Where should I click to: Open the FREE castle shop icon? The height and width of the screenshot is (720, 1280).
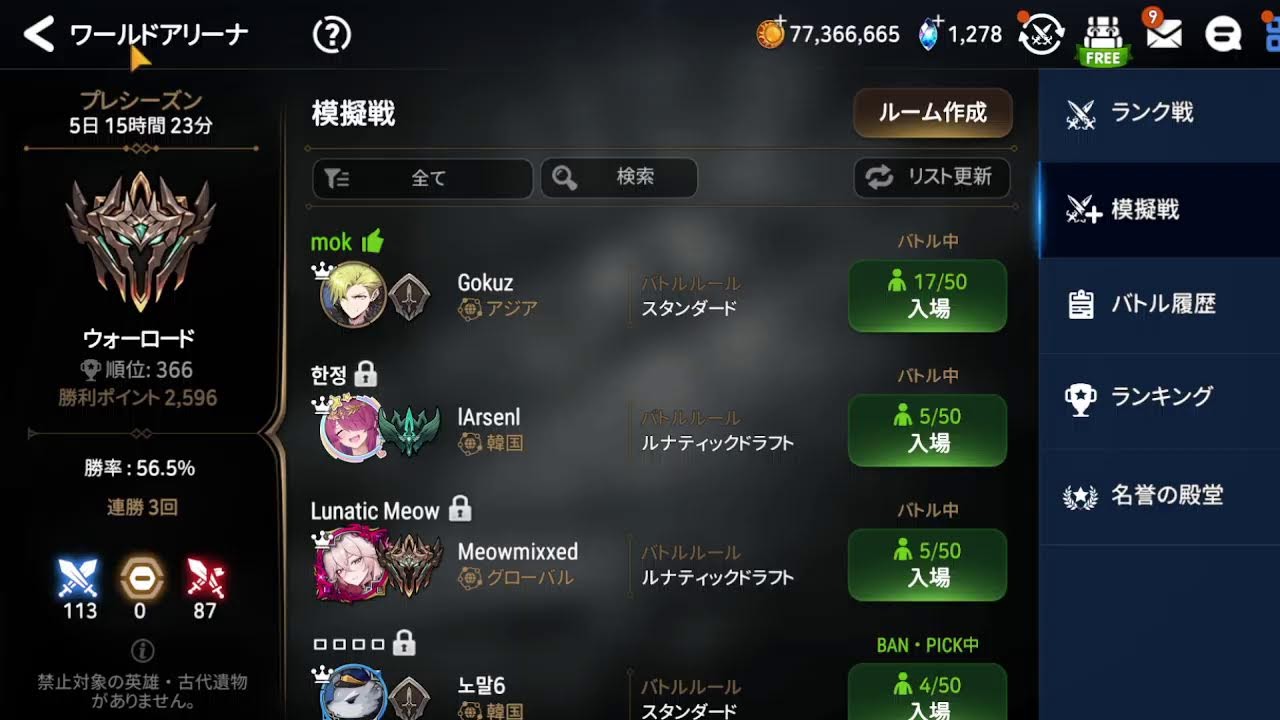(x=1102, y=39)
